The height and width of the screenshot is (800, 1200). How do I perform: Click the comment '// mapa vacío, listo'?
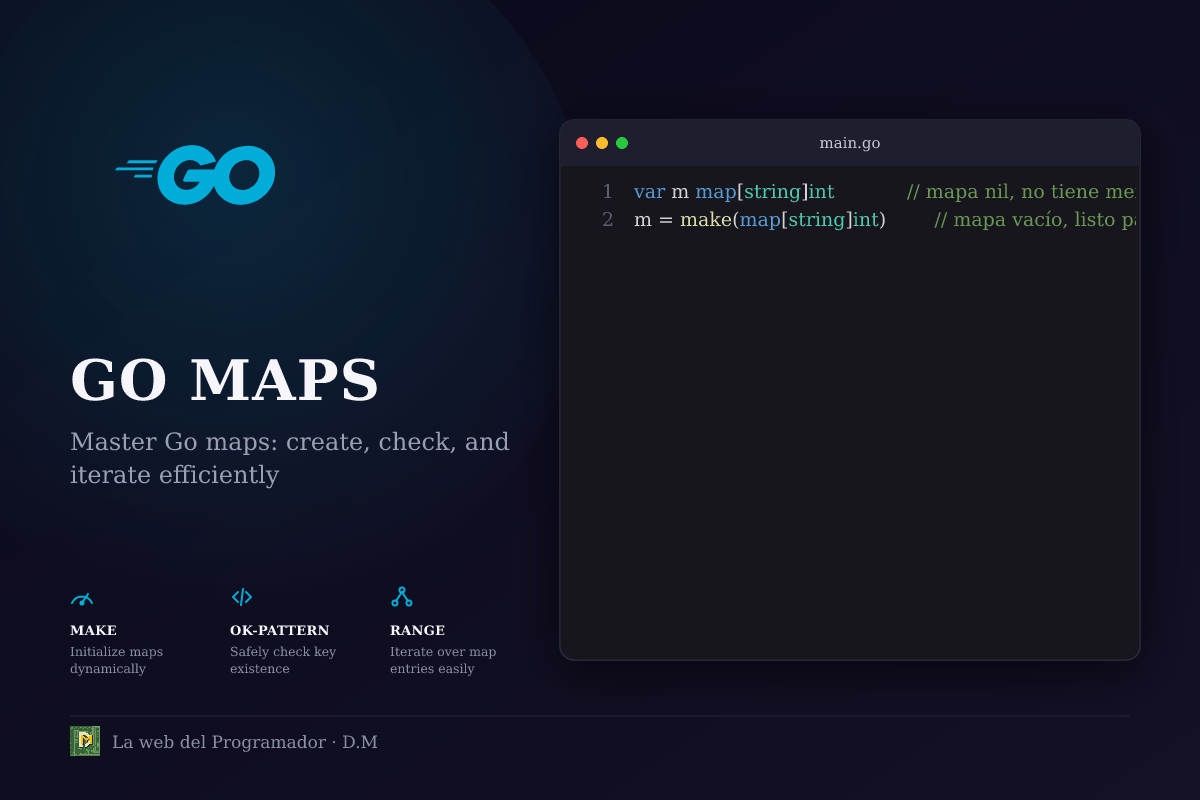1025,220
